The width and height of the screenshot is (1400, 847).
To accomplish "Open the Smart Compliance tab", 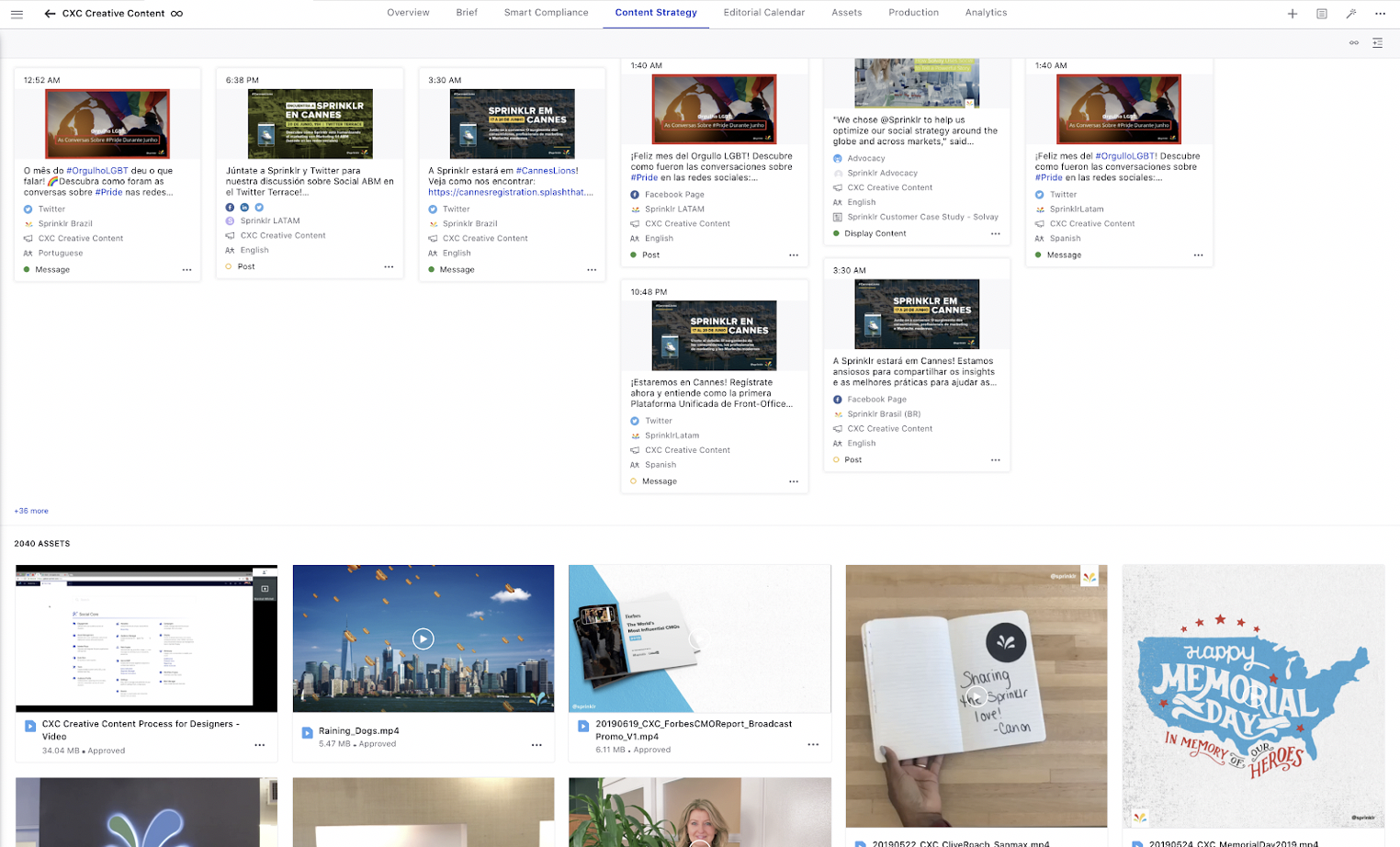I will pos(546,13).
